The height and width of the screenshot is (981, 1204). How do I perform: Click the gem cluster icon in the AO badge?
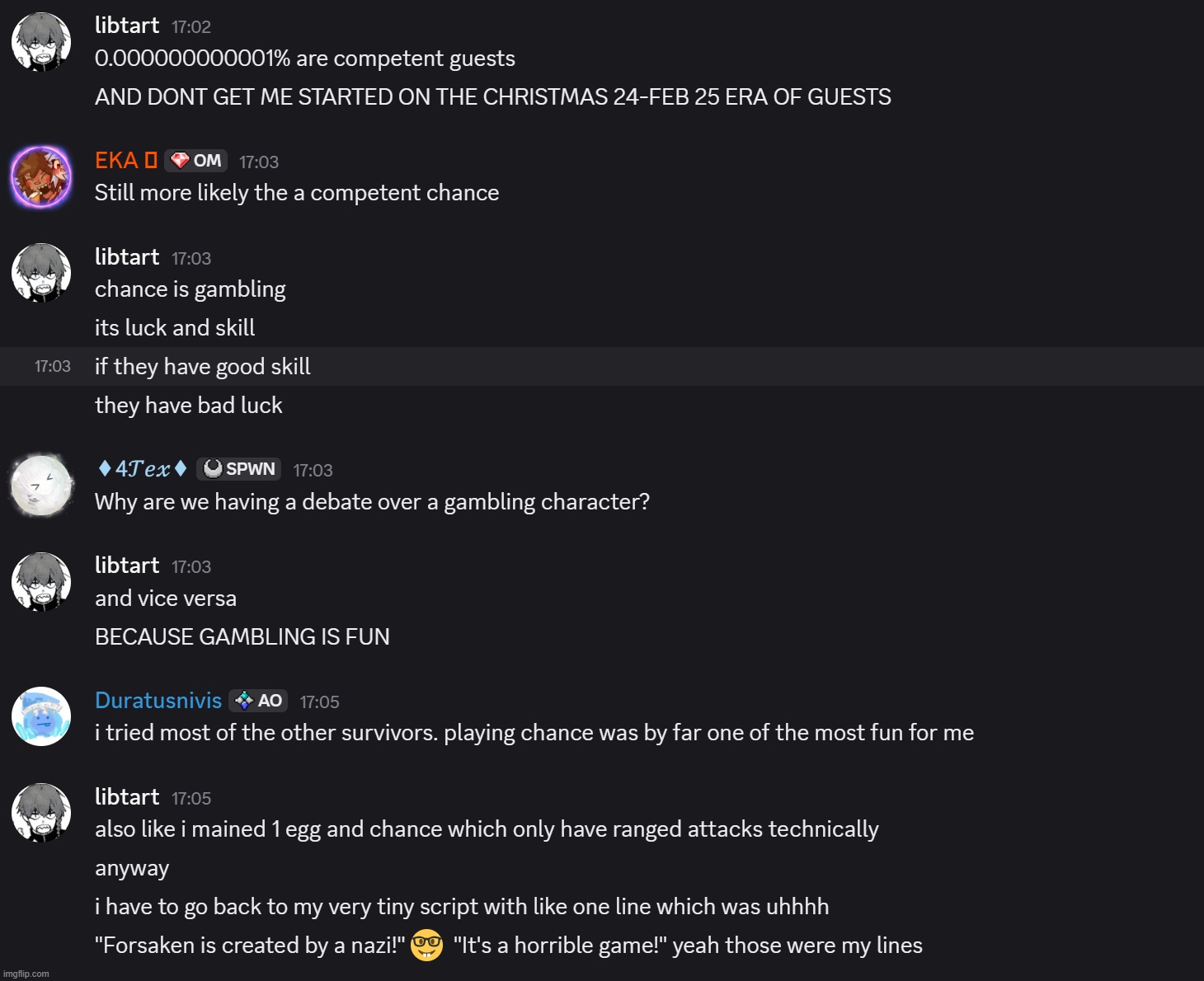[242, 699]
